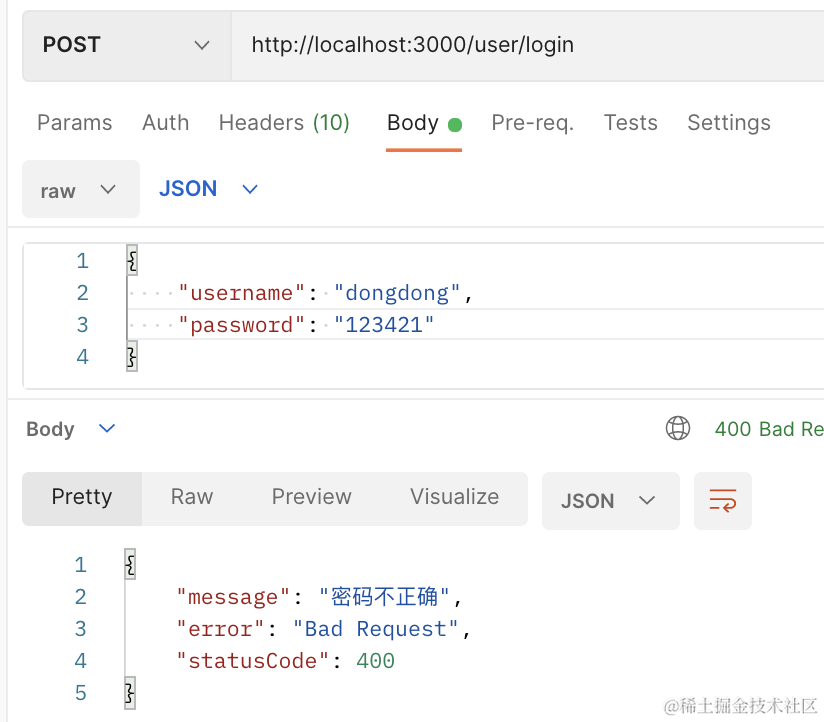Click the 400 Bad Request status

[768, 429]
